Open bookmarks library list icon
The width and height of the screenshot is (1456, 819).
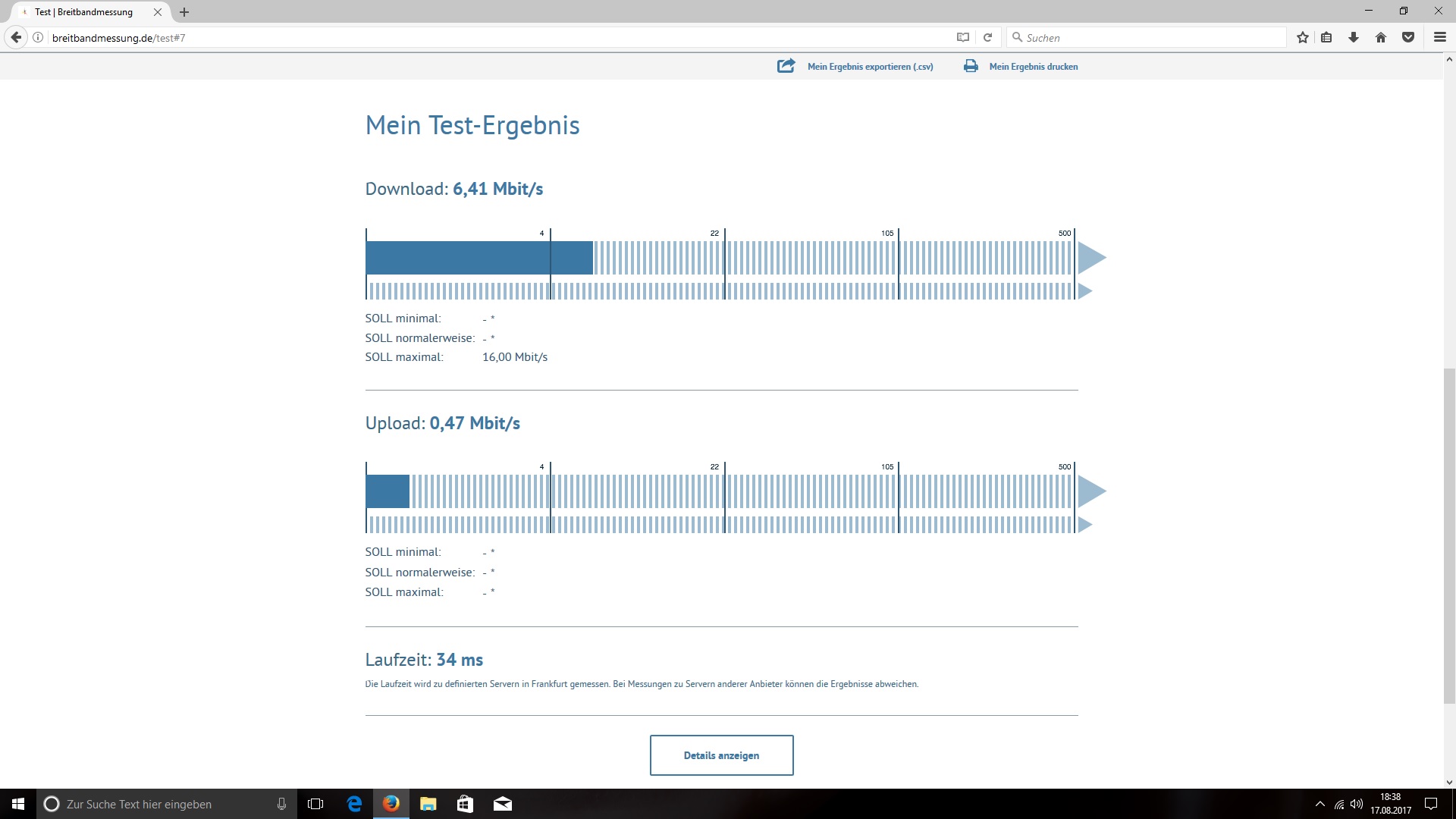tap(1326, 37)
